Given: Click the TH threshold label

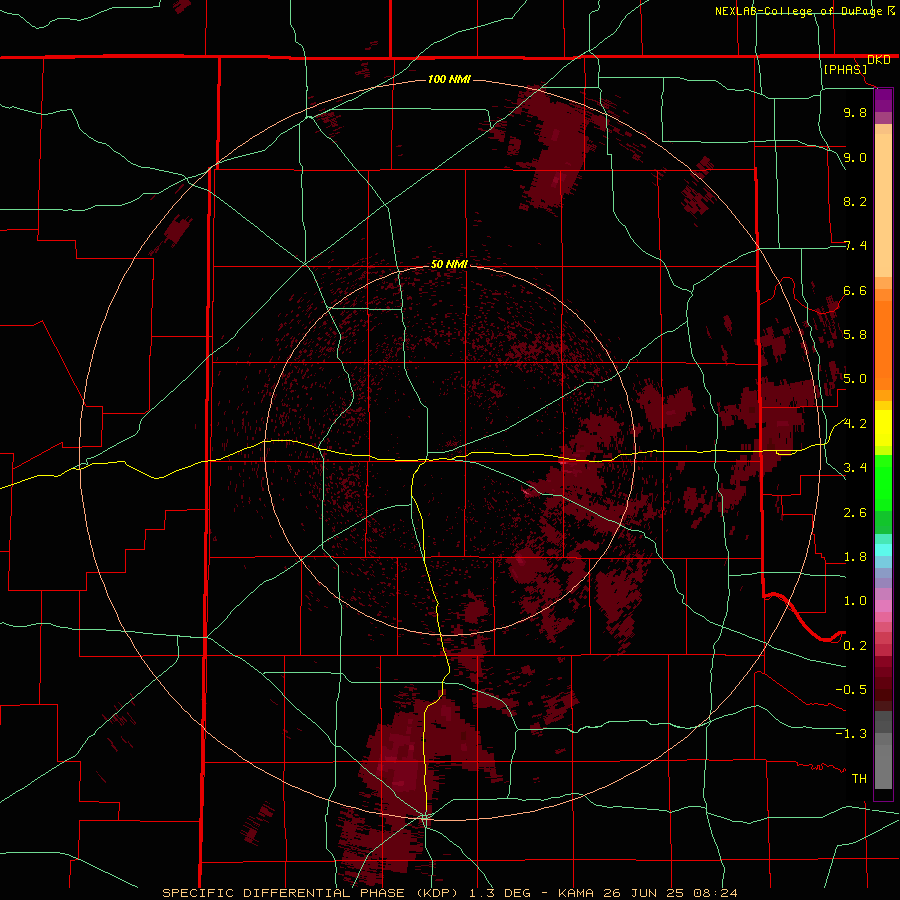Looking at the screenshot, I should [x=859, y=778].
